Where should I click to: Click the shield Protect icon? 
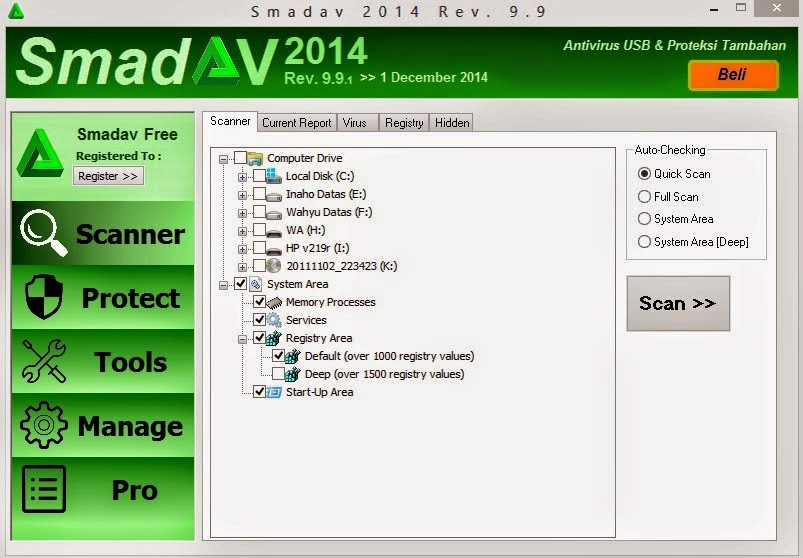tap(44, 297)
